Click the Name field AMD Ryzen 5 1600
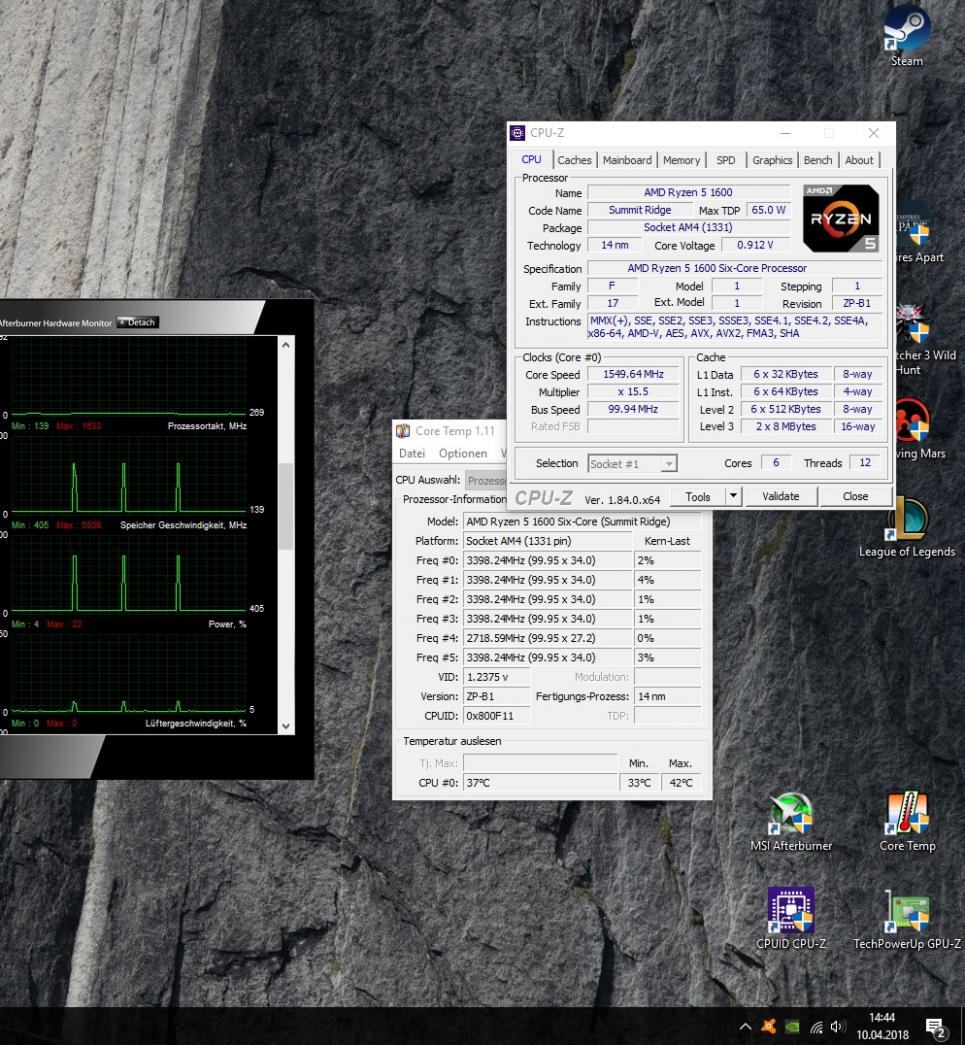The image size is (965, 1045). (x=688, y=193)
